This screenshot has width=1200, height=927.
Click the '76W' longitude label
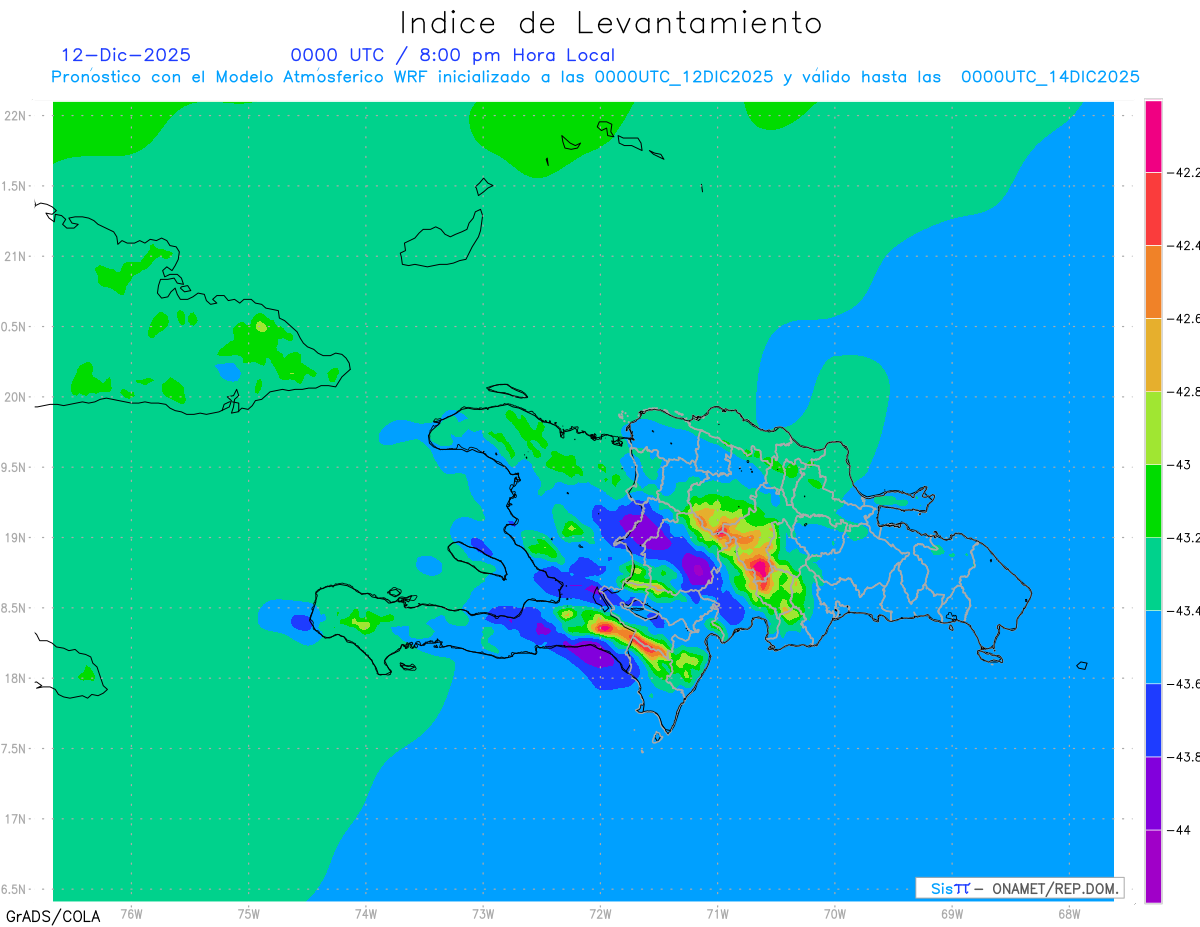[131, 913]
